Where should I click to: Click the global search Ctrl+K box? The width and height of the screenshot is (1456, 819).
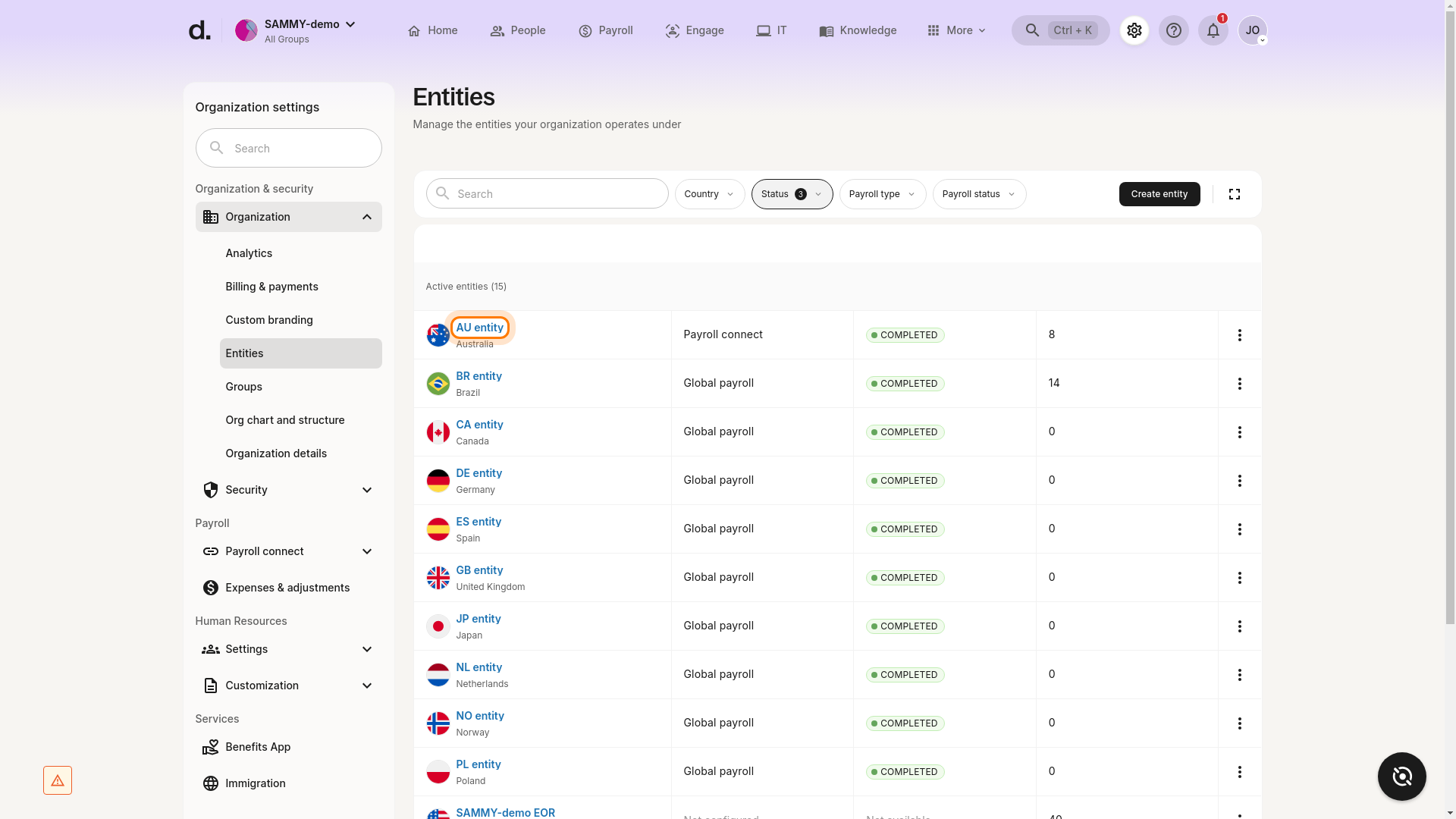pyautogui.click(x=1060, y=30)
